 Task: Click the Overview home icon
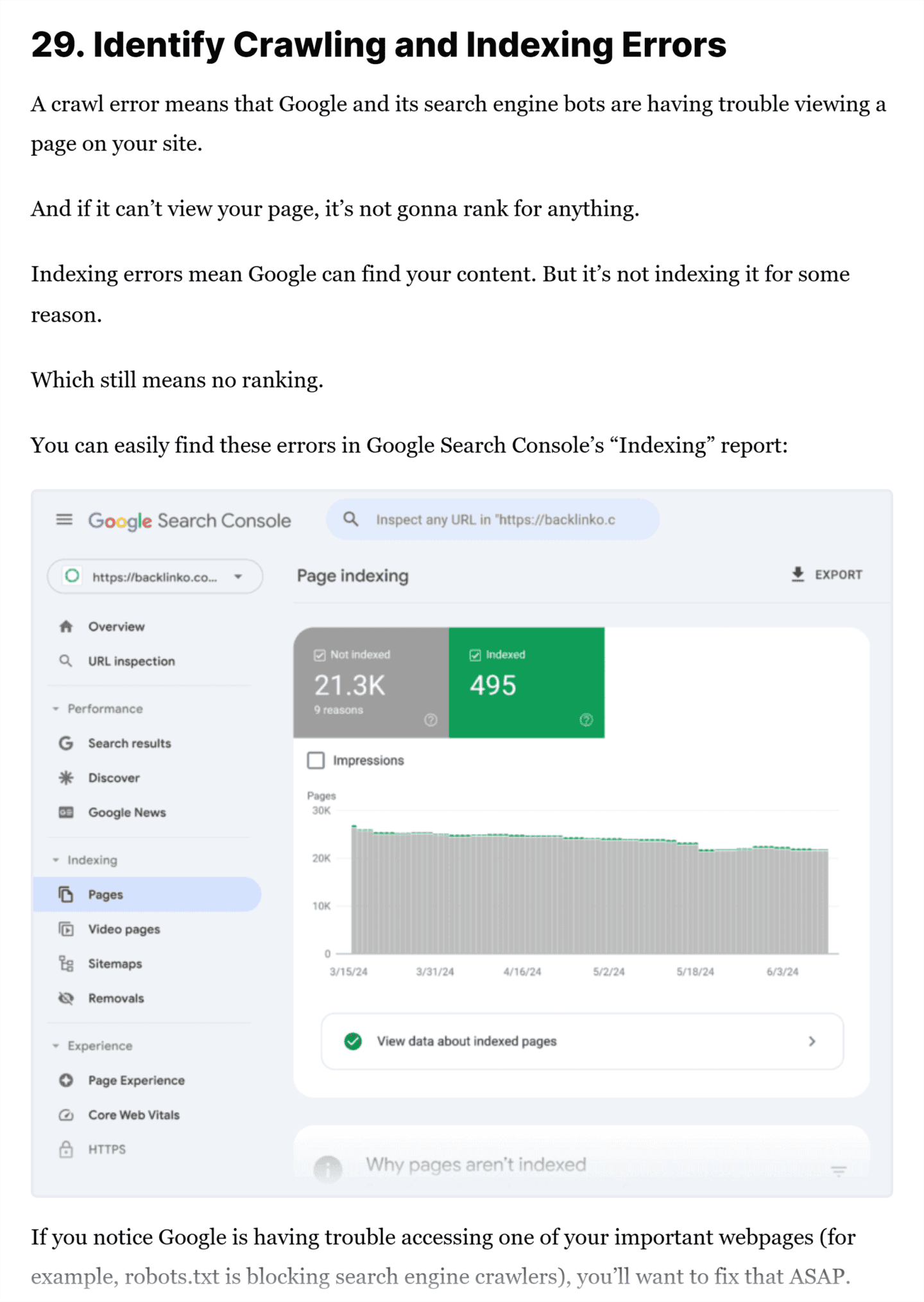(66, 626)
